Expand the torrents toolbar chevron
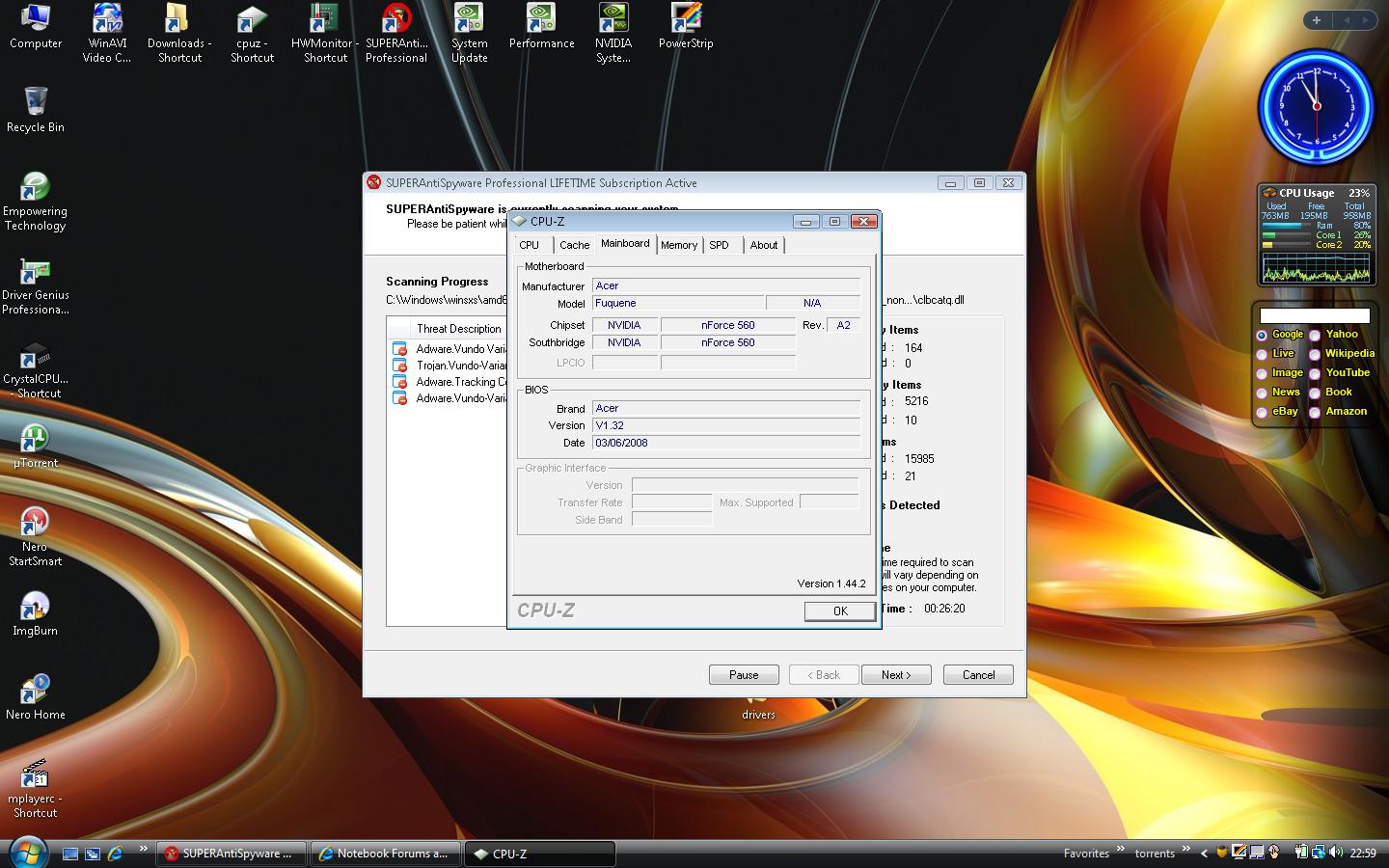 click(1186, 849)
